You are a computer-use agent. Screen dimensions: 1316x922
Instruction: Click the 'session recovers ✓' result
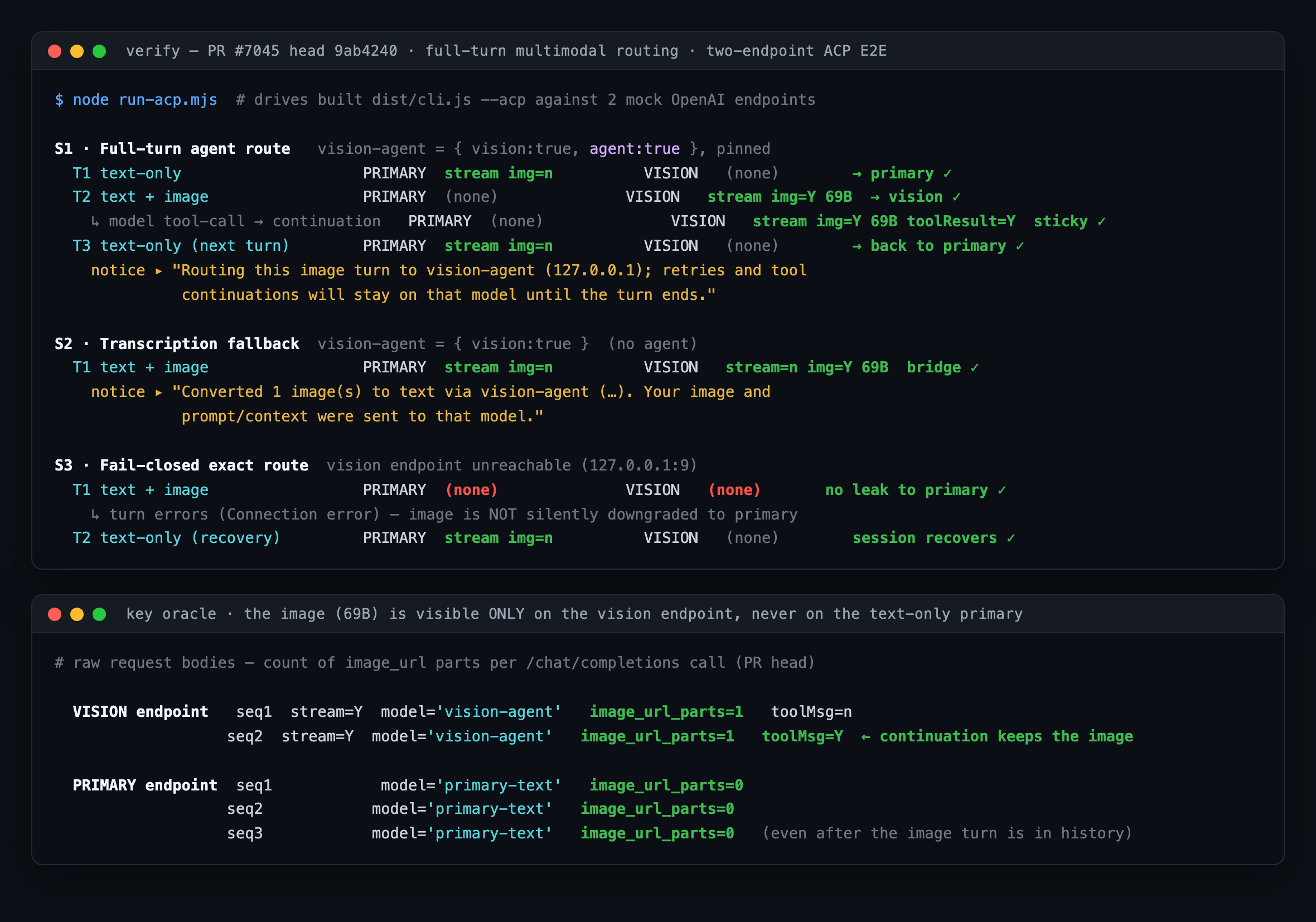click(933, 537)
